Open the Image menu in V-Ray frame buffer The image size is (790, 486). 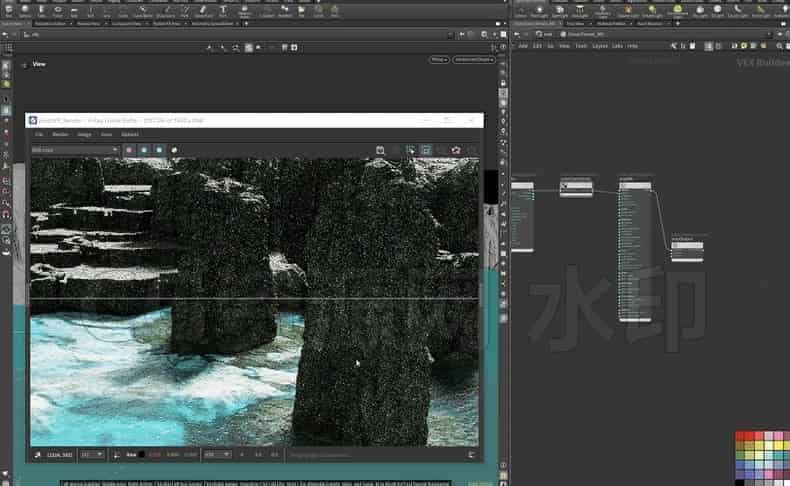pyautogui.click(x=84, y=134)
